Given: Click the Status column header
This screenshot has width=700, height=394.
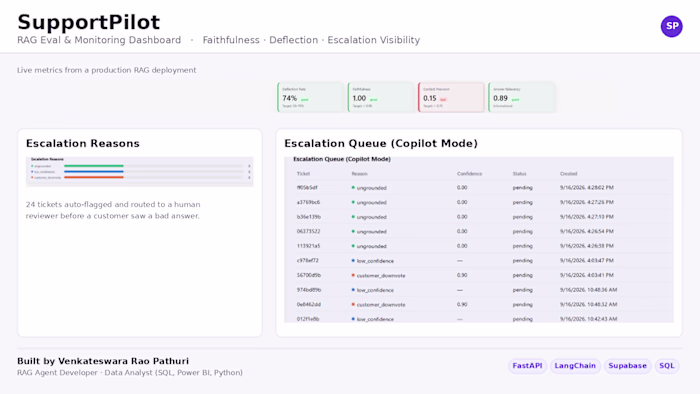Looking at the screenshot, I should pos(519,174).
